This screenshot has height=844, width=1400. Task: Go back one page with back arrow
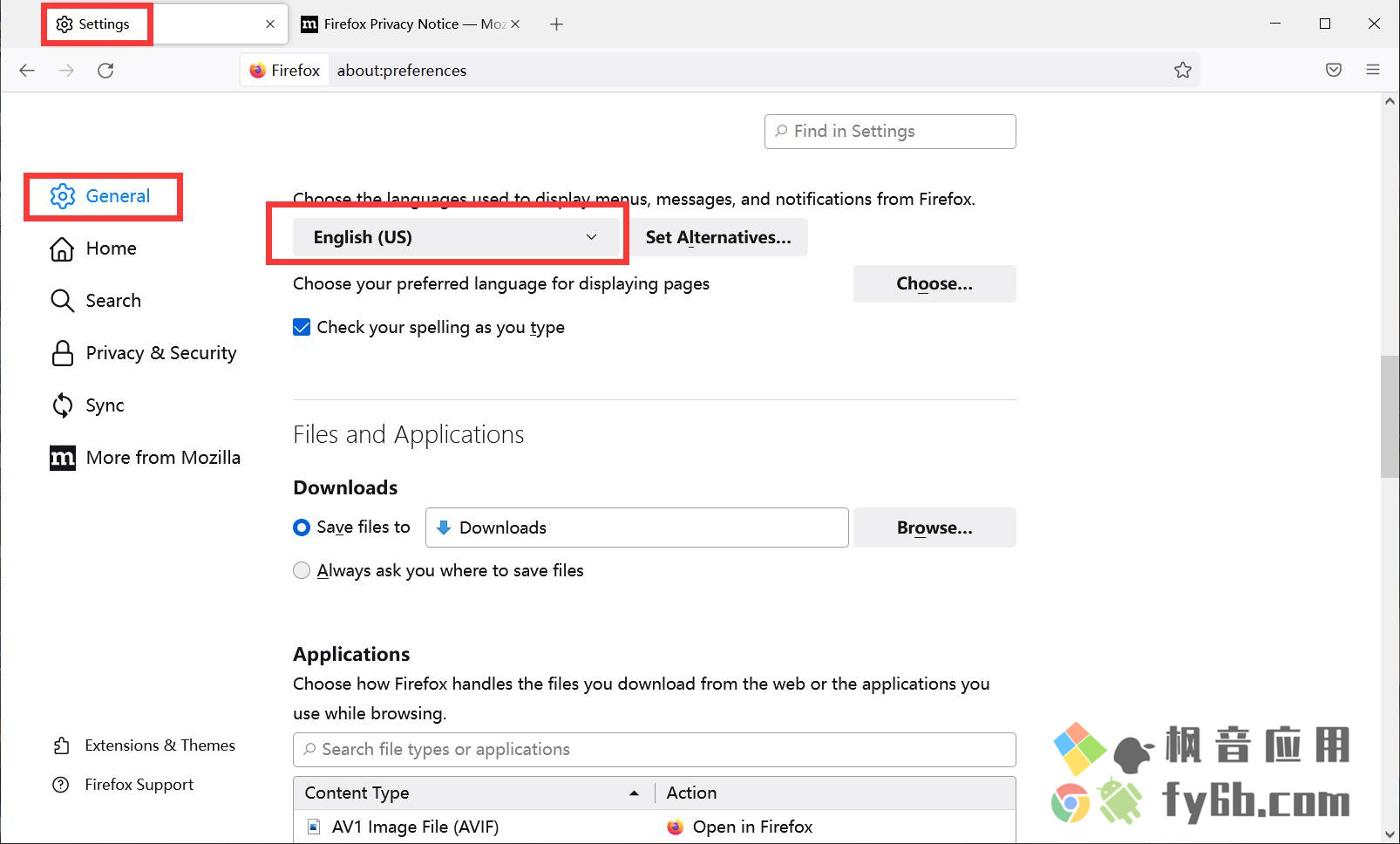click(27, 71)
